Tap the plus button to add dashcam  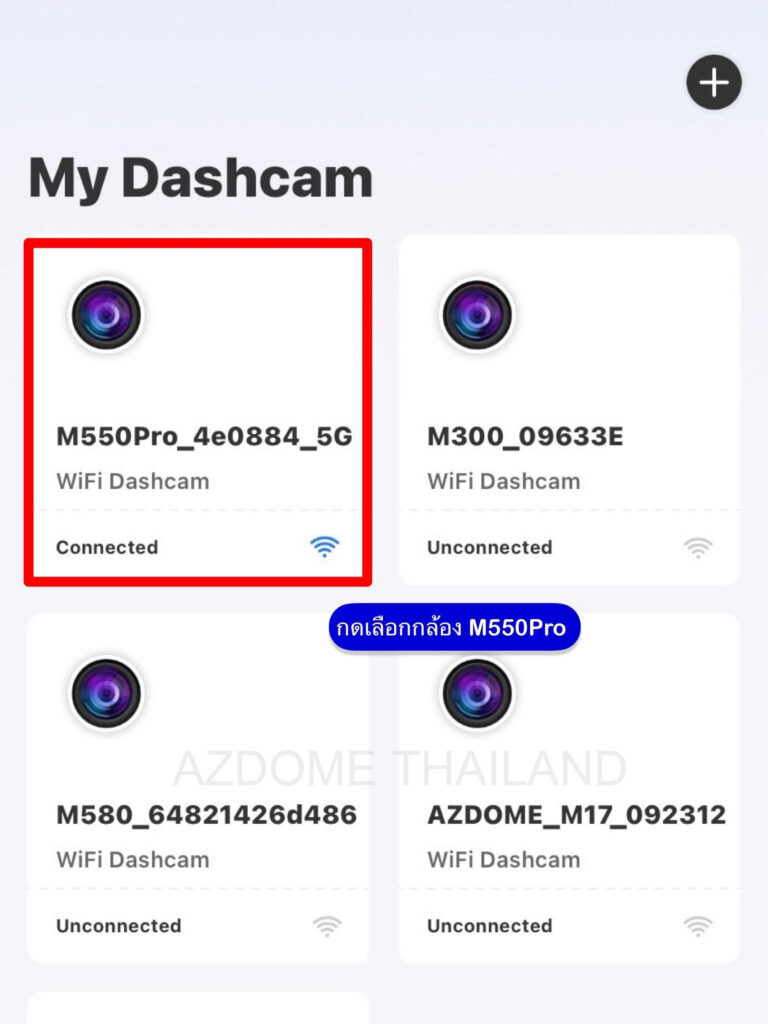[x=714, y=82]
